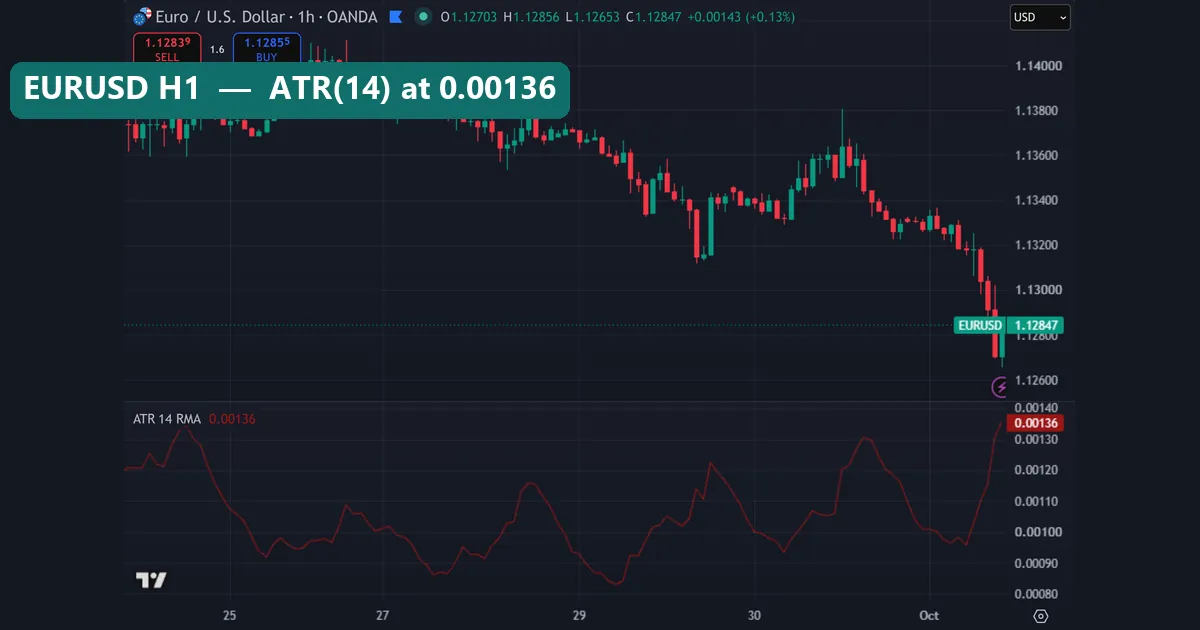Click the 25 date label on time axis

point(229,615)
